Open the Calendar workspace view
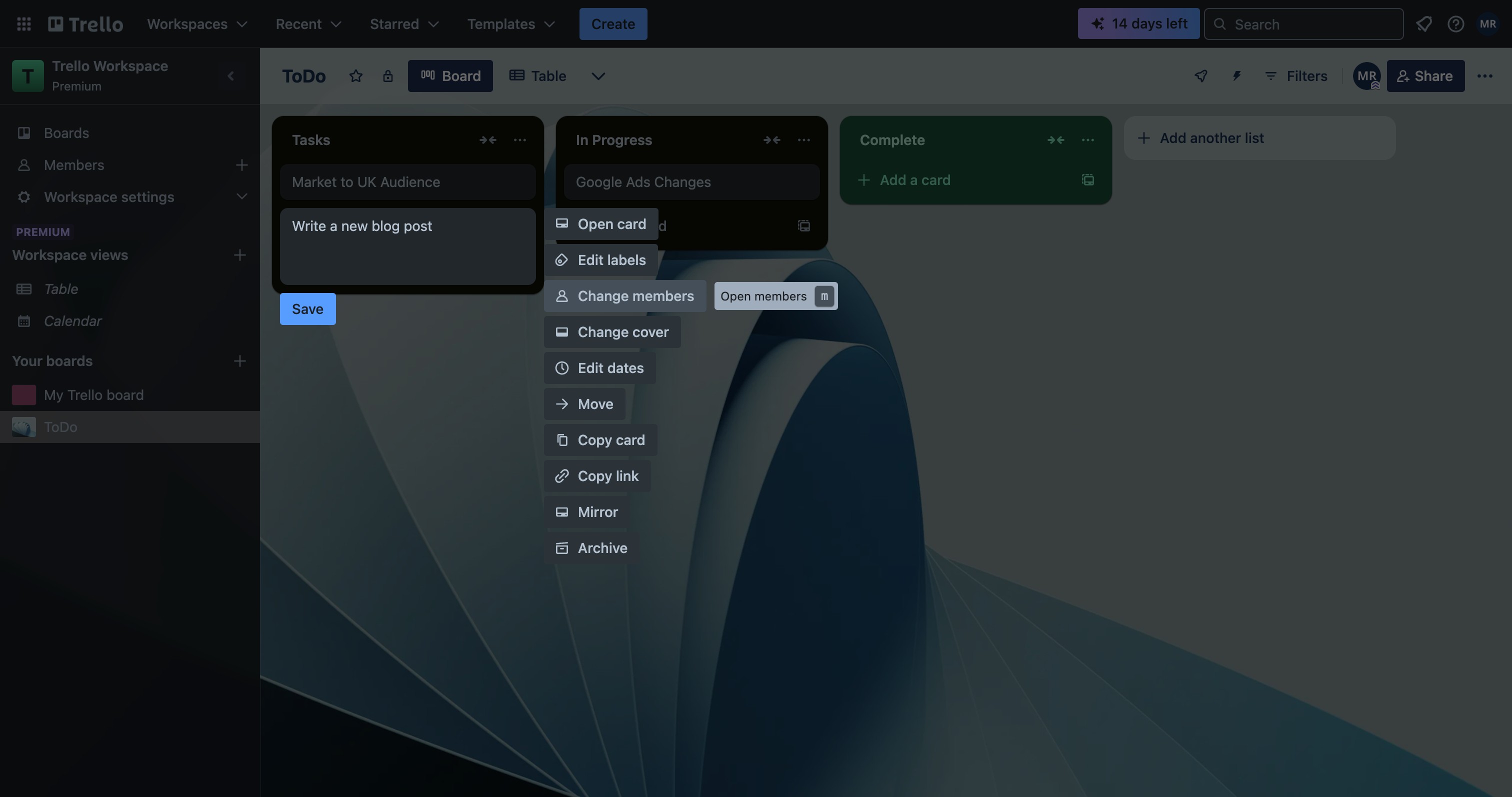 (129, 321)
